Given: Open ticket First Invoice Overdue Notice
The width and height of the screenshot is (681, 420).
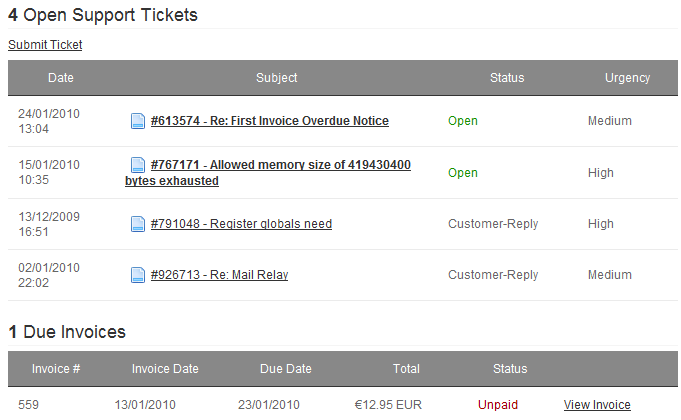Looking at the screenshot, I should point(270,121).
